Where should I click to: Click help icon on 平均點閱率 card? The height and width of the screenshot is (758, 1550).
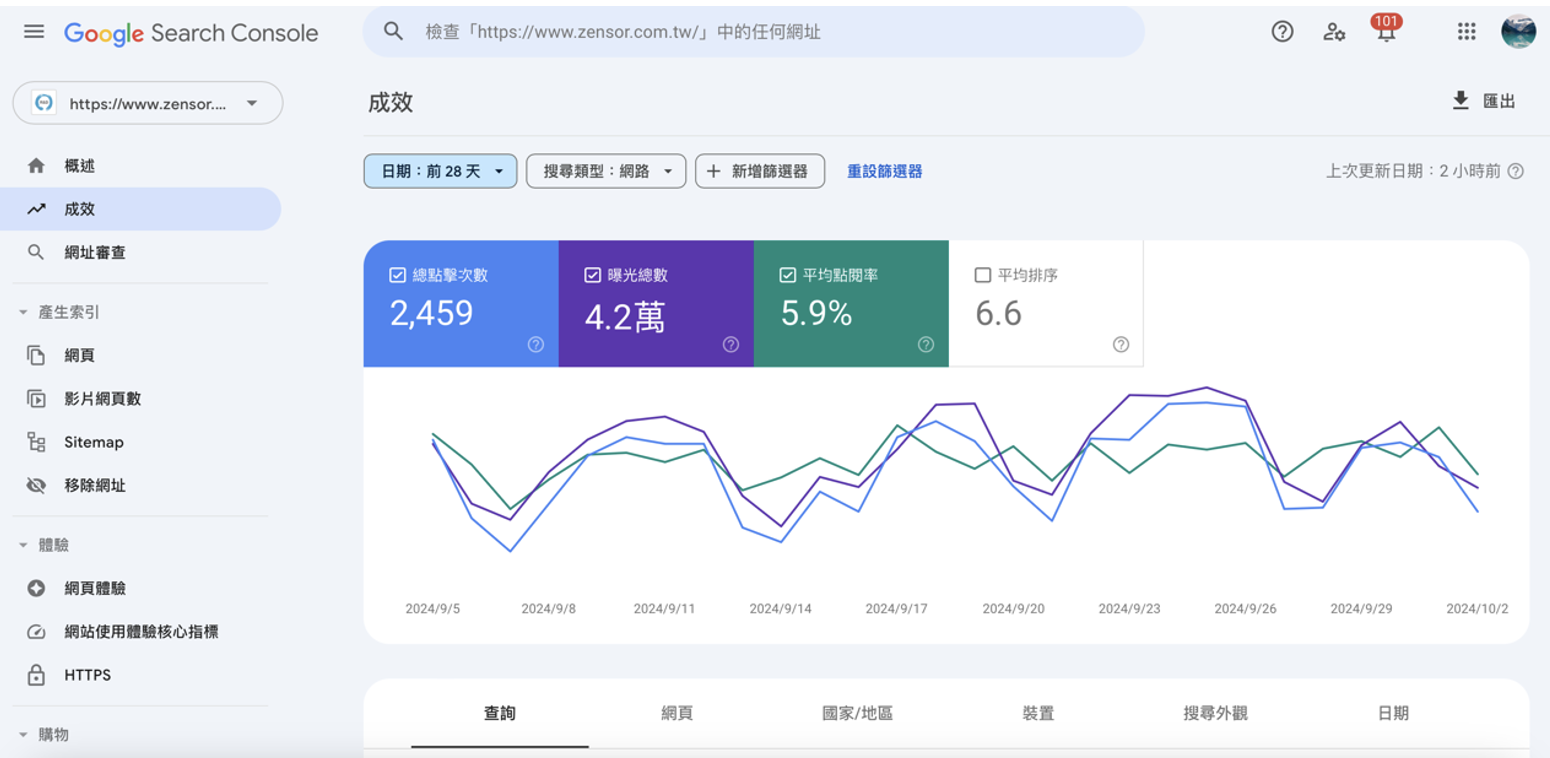click(x=926, y=345)
